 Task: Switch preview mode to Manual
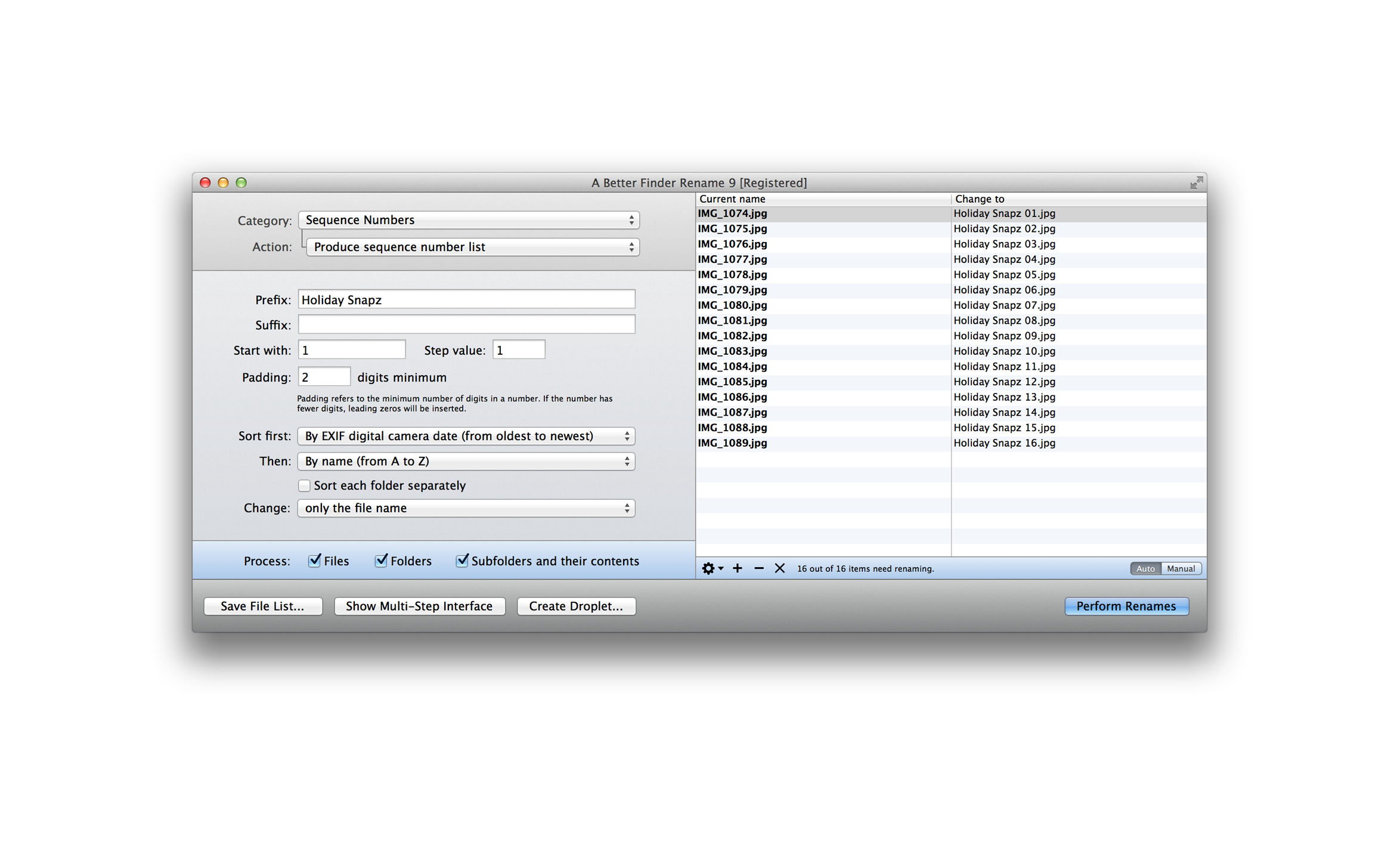pos(1181,568)
